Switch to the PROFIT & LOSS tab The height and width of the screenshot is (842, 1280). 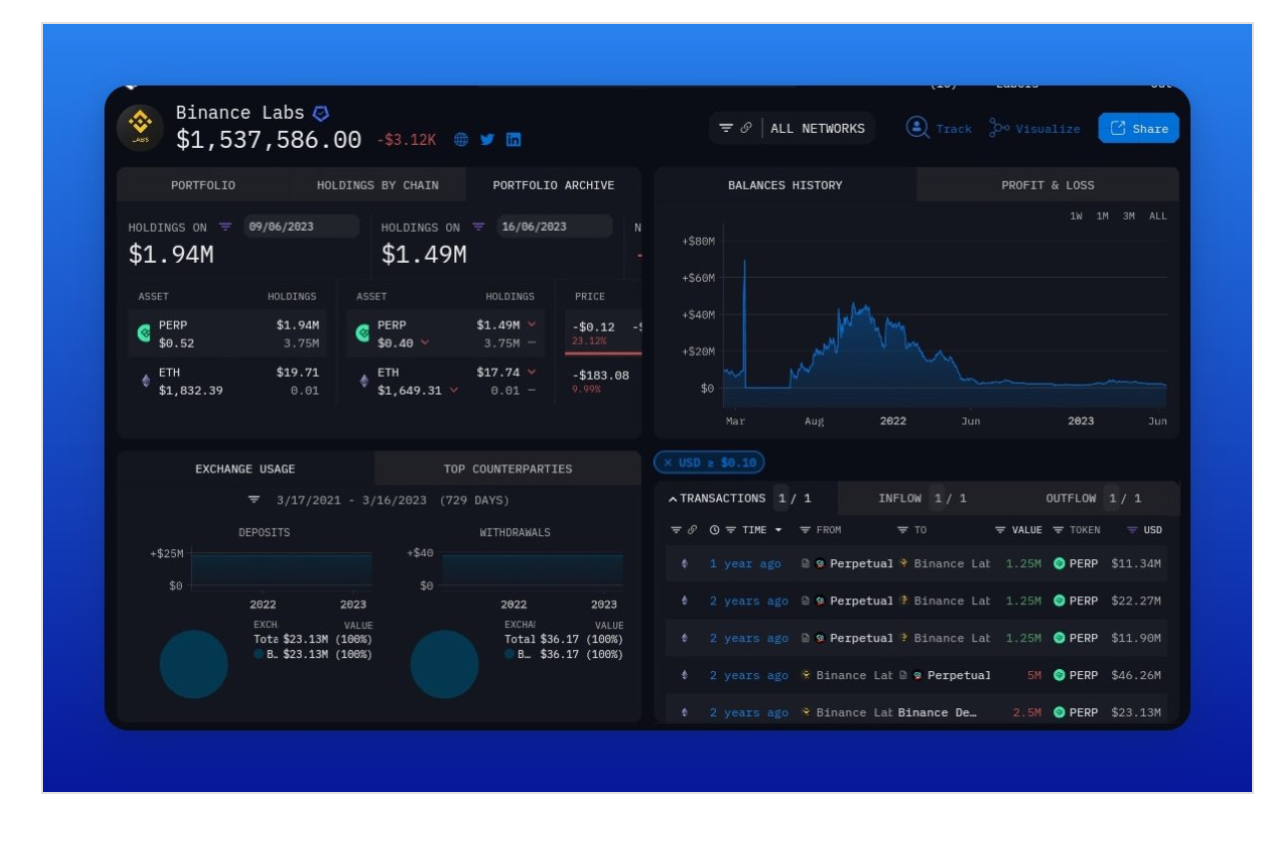pos(1048,185)
